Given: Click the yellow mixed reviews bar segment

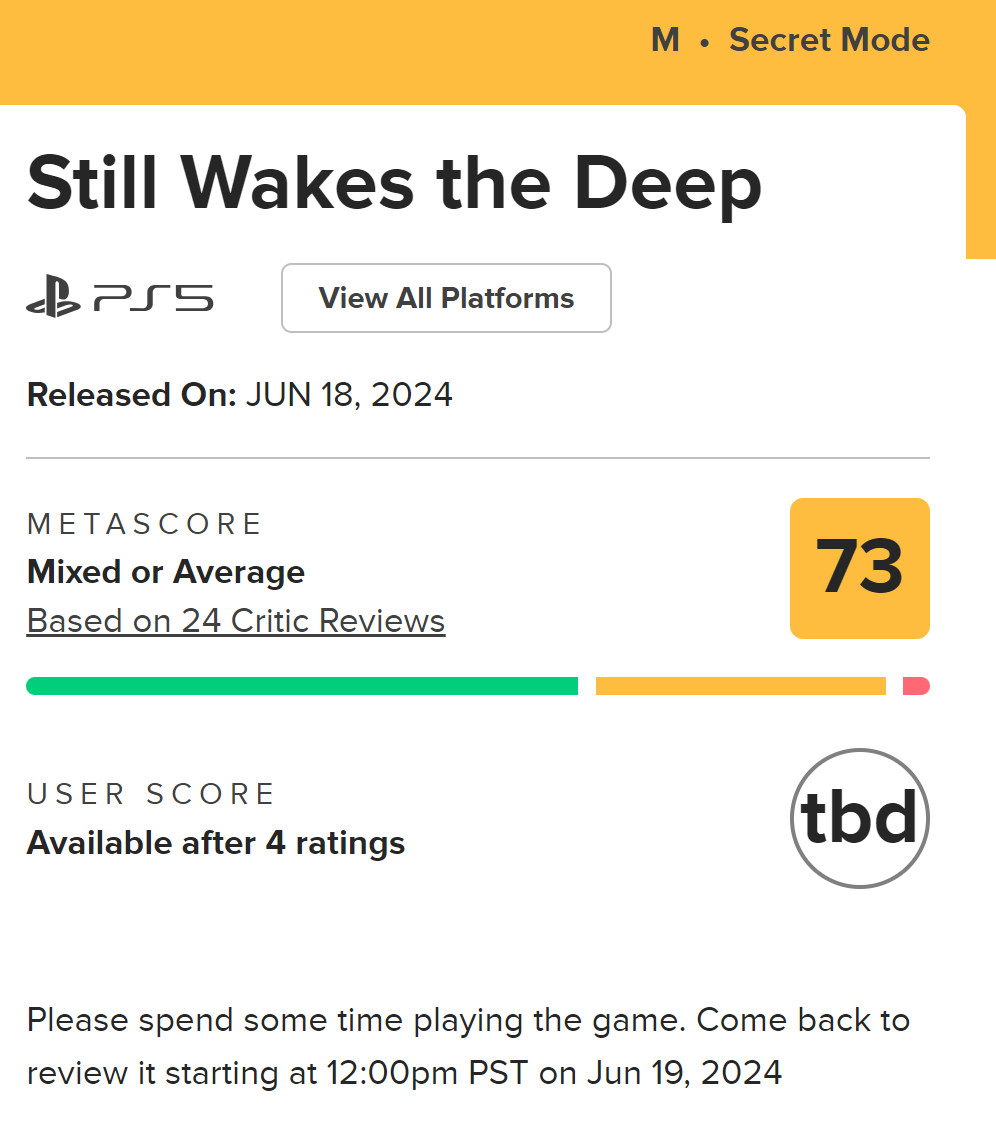Looking at the screenshot, I should click(740, 685).
